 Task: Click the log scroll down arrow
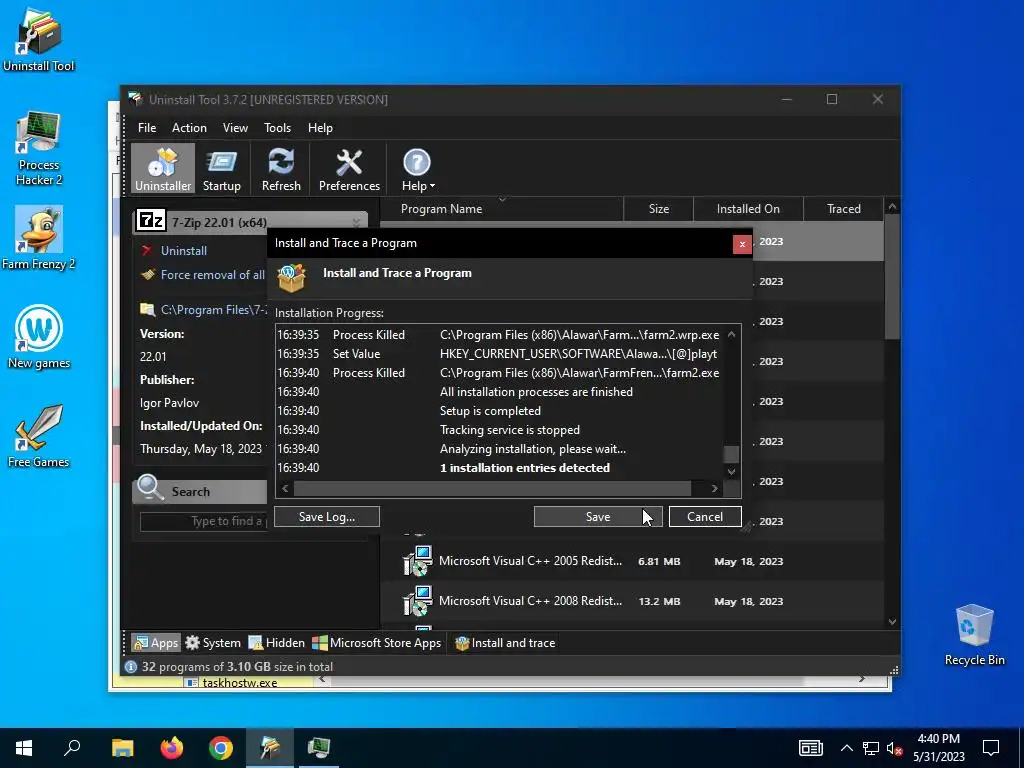(731, 471)
